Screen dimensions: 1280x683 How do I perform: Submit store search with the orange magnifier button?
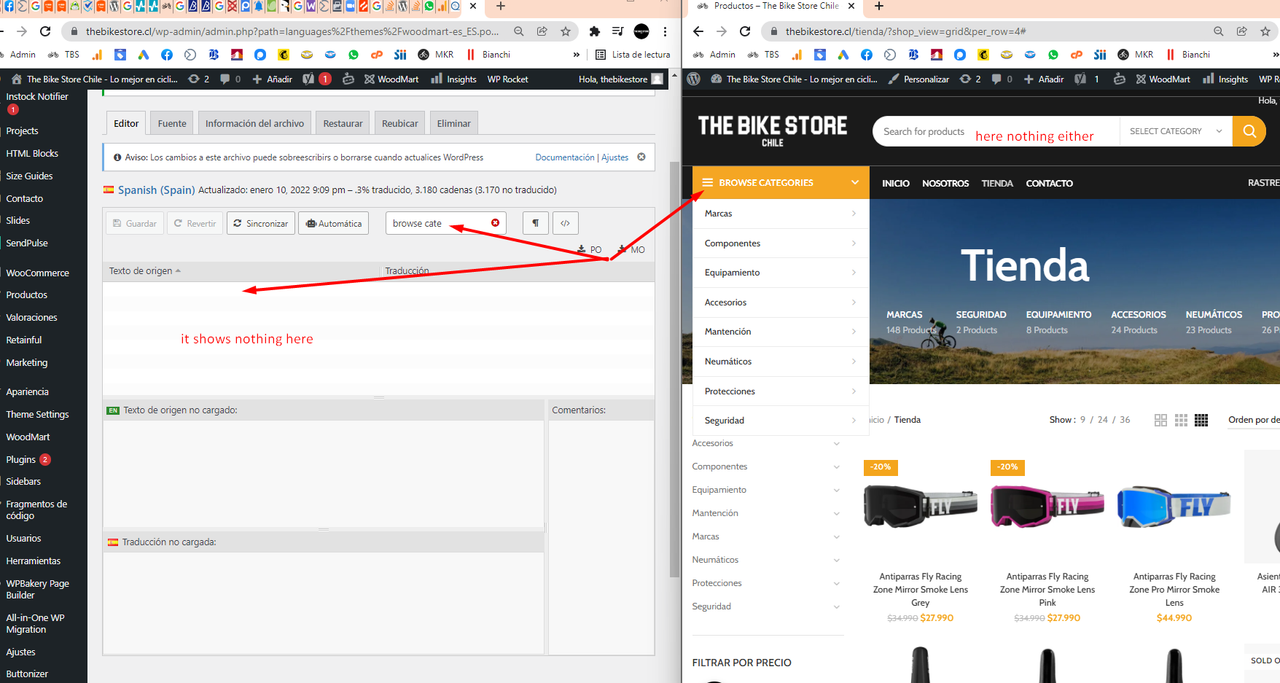(1249, 131)
